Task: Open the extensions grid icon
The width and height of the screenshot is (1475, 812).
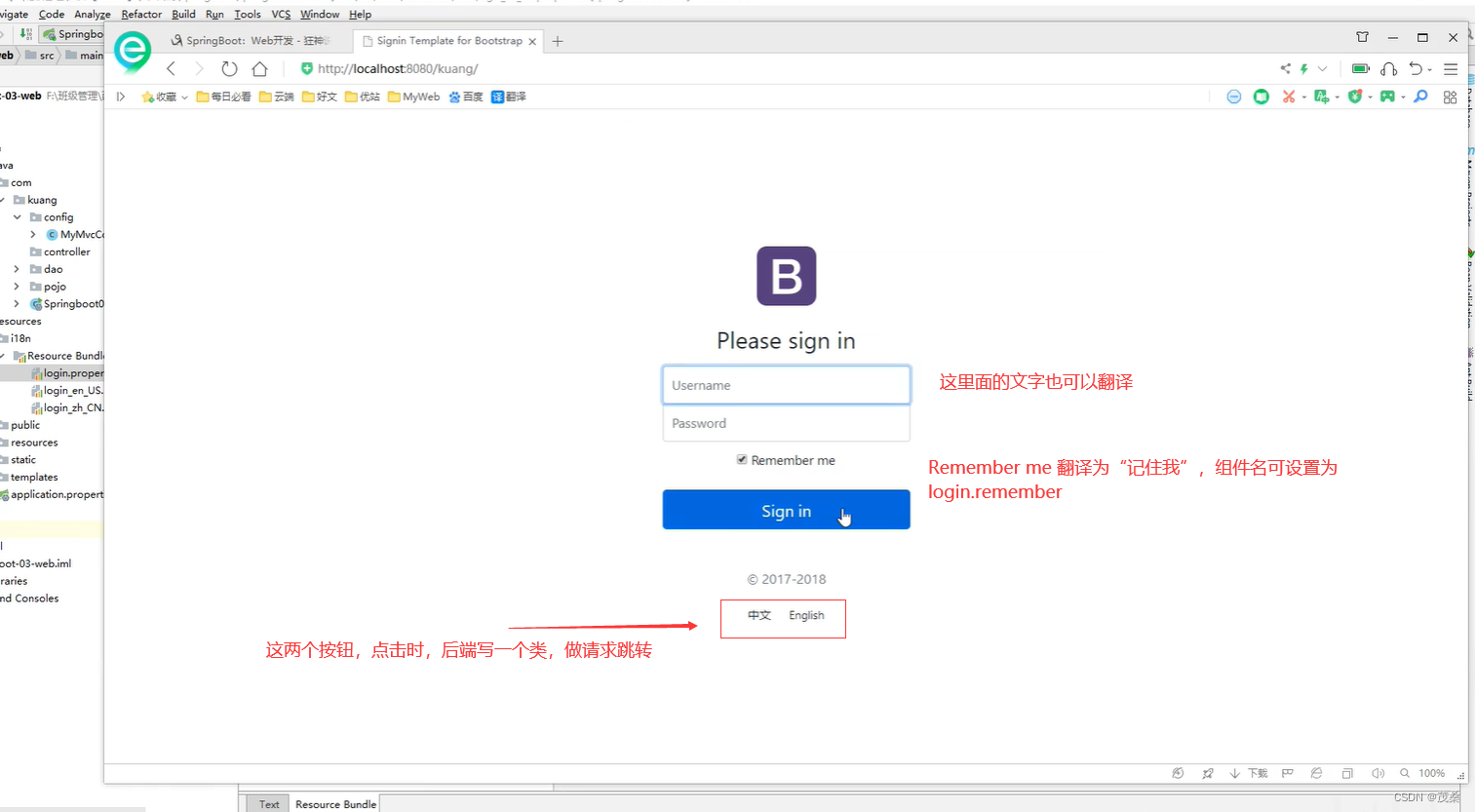Action: click(1451, 97)
